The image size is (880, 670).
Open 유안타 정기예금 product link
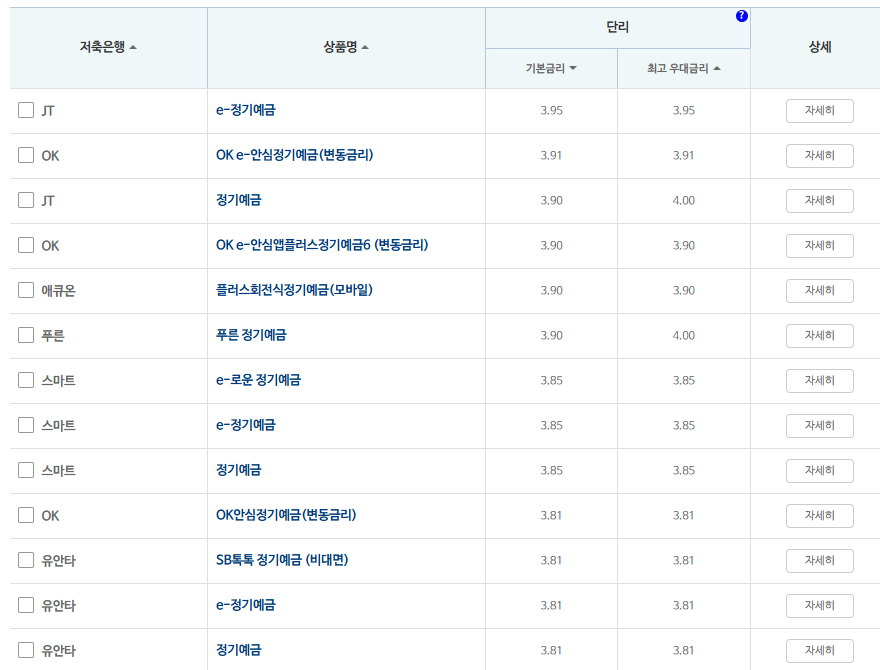[239, 650]
